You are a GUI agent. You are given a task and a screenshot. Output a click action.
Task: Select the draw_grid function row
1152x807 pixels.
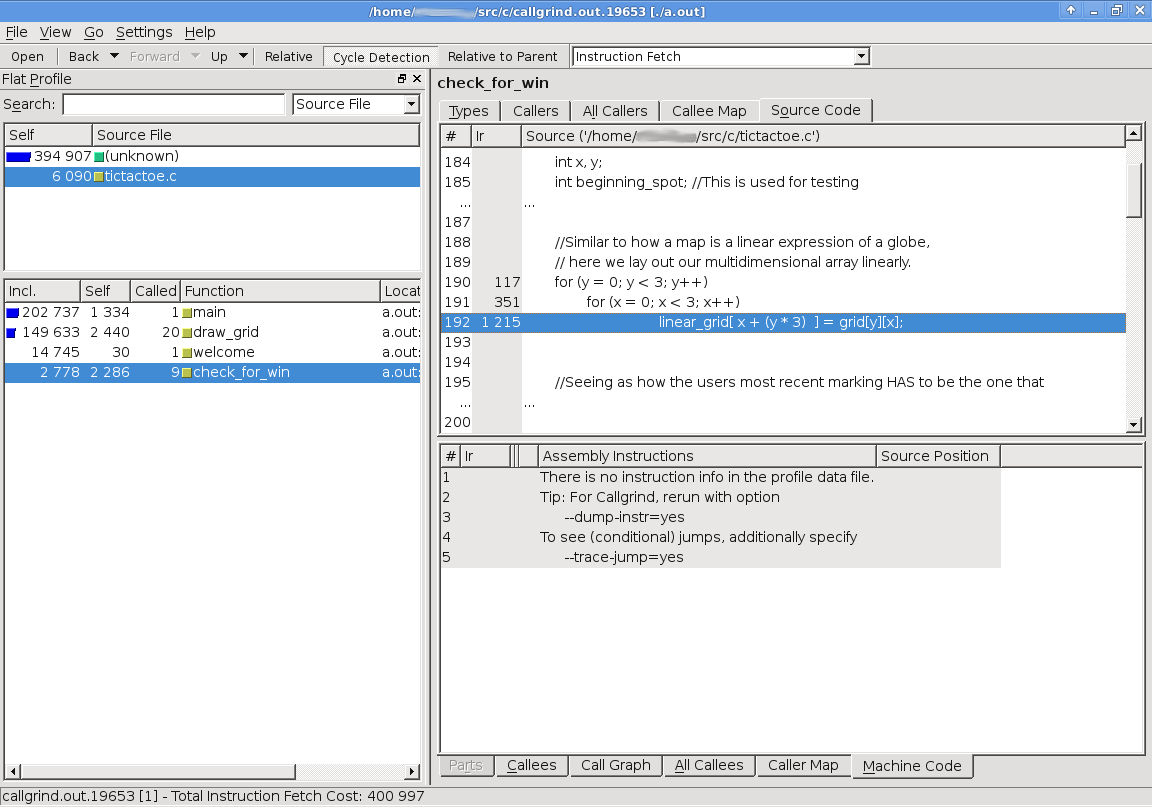tap(212, 332)
